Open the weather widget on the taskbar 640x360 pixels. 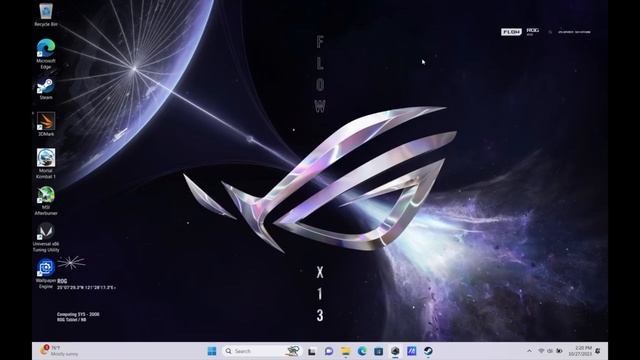[x=59, y=351]
